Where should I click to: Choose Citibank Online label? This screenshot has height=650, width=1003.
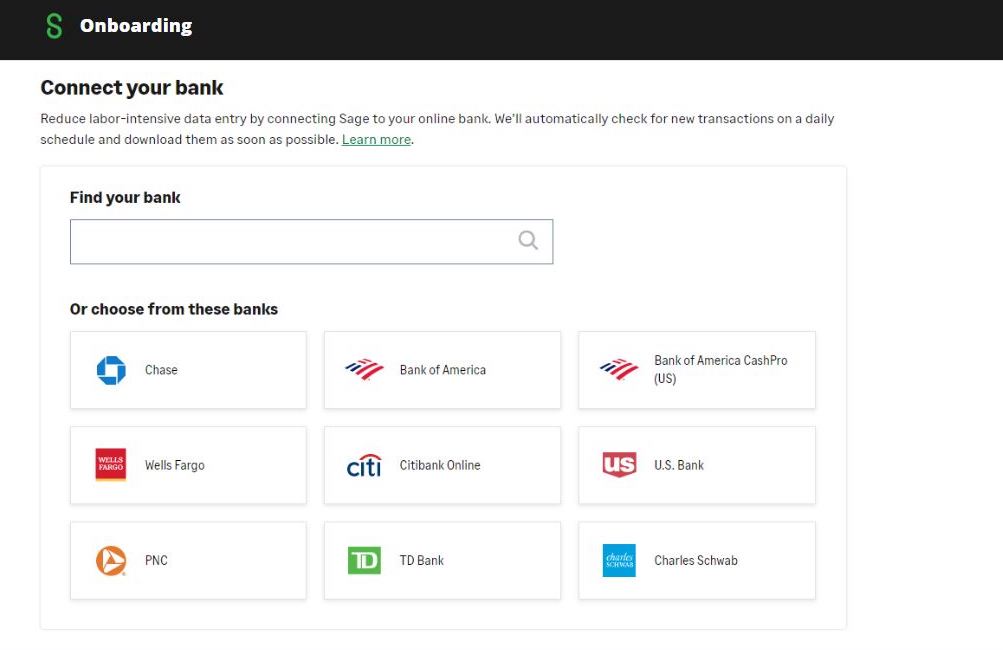tap(440, 465)
